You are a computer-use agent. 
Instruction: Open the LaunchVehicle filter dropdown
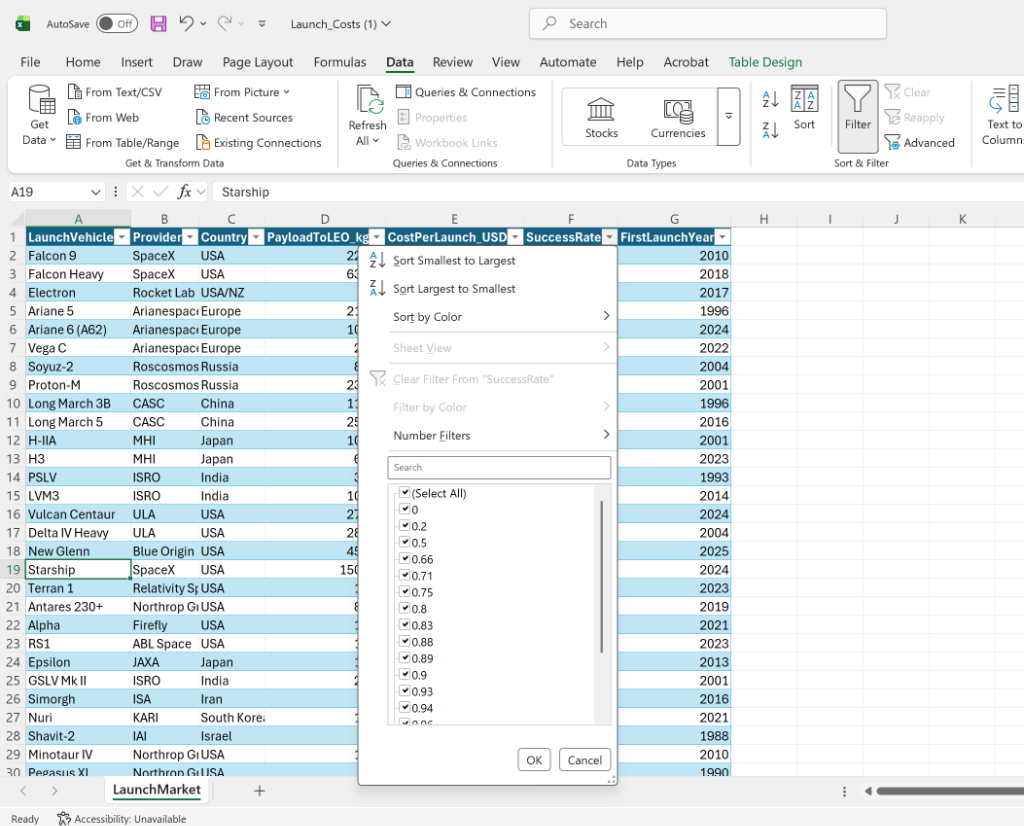[x=122, y=237]
